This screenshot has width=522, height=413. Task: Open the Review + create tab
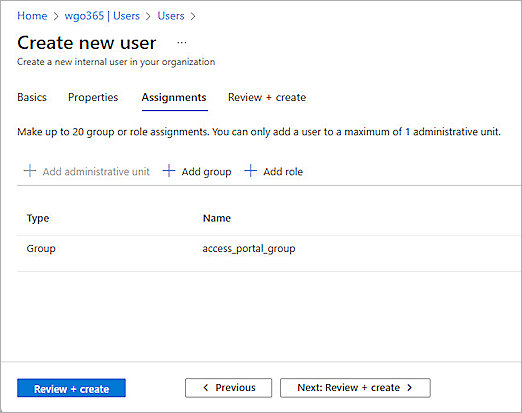267,97
